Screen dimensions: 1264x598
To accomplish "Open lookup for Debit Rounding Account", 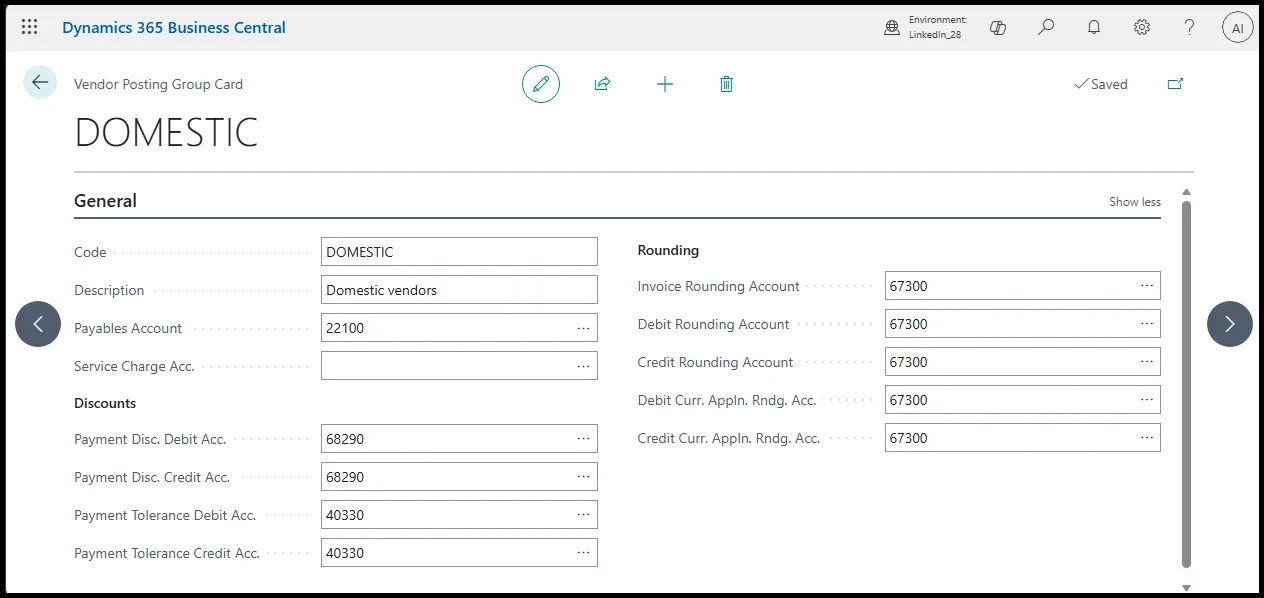I will (1147, 324).
